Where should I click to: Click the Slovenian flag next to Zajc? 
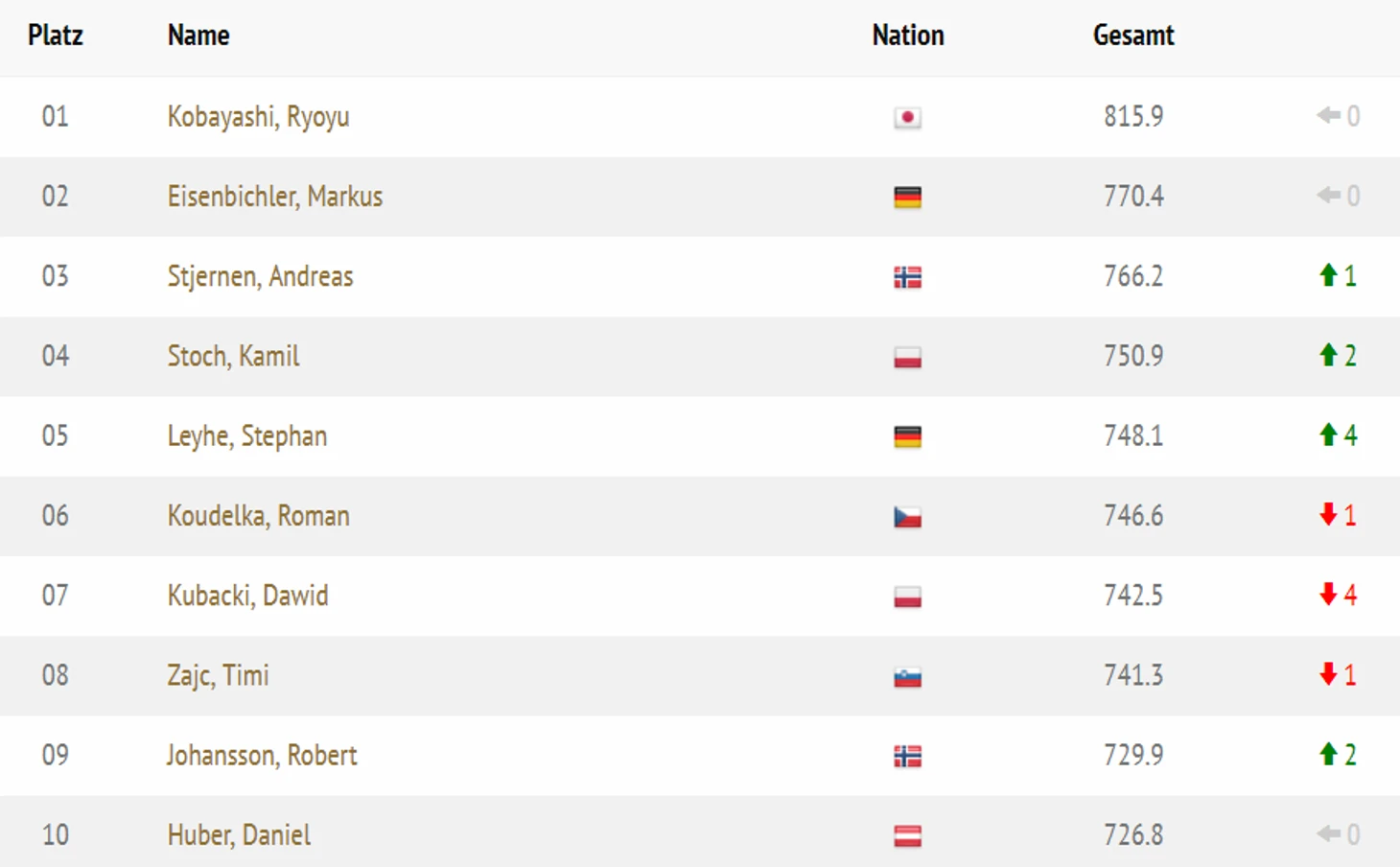907,677
